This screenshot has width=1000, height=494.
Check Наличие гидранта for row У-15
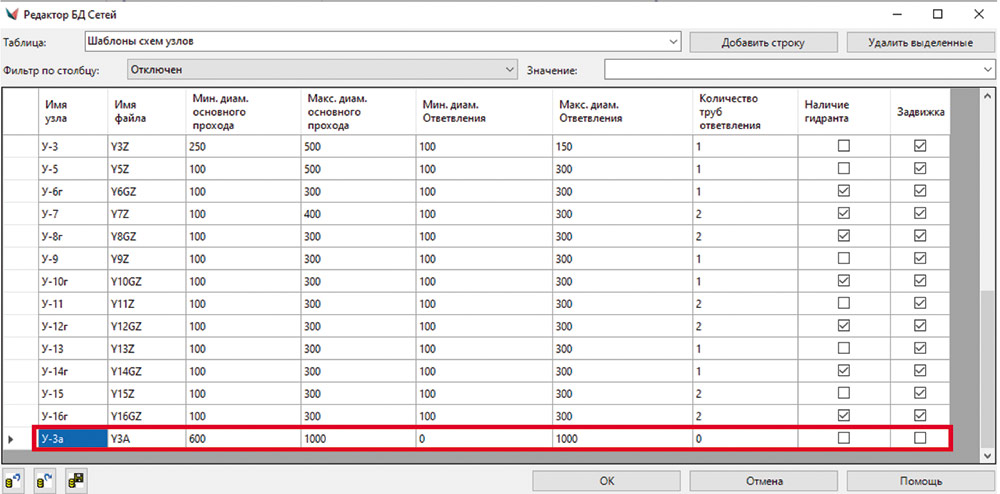[843, 393]
